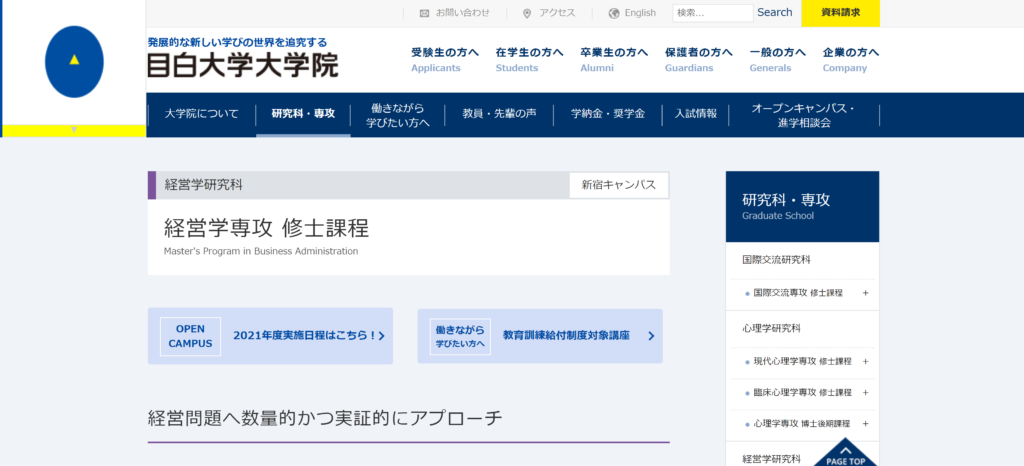Select 学納金・奨学金 in the navigation bar
Screen dimensions: 1024x466
(x=607, y=114)
